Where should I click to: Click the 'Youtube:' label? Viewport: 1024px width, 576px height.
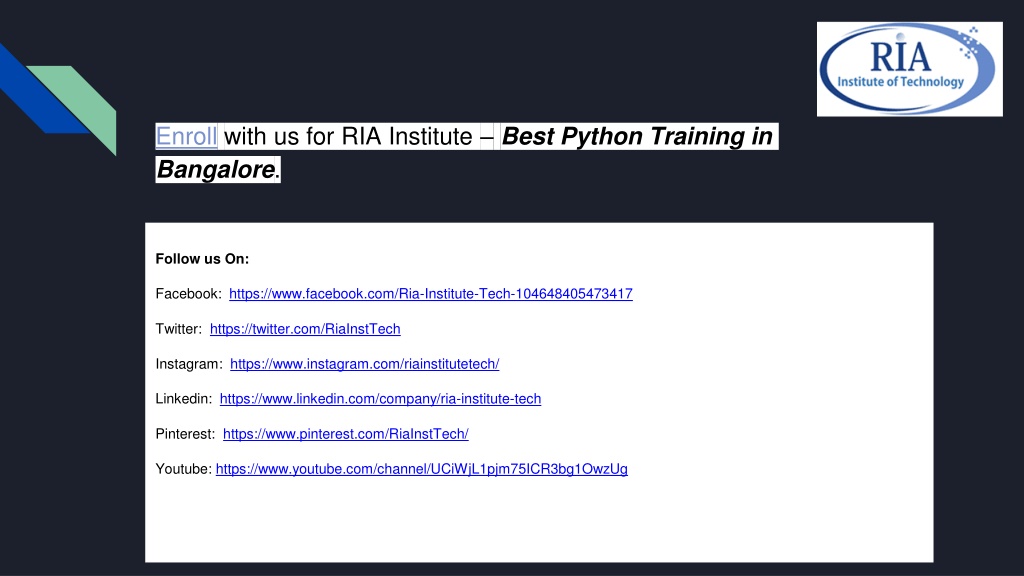[x=184, y=469]
